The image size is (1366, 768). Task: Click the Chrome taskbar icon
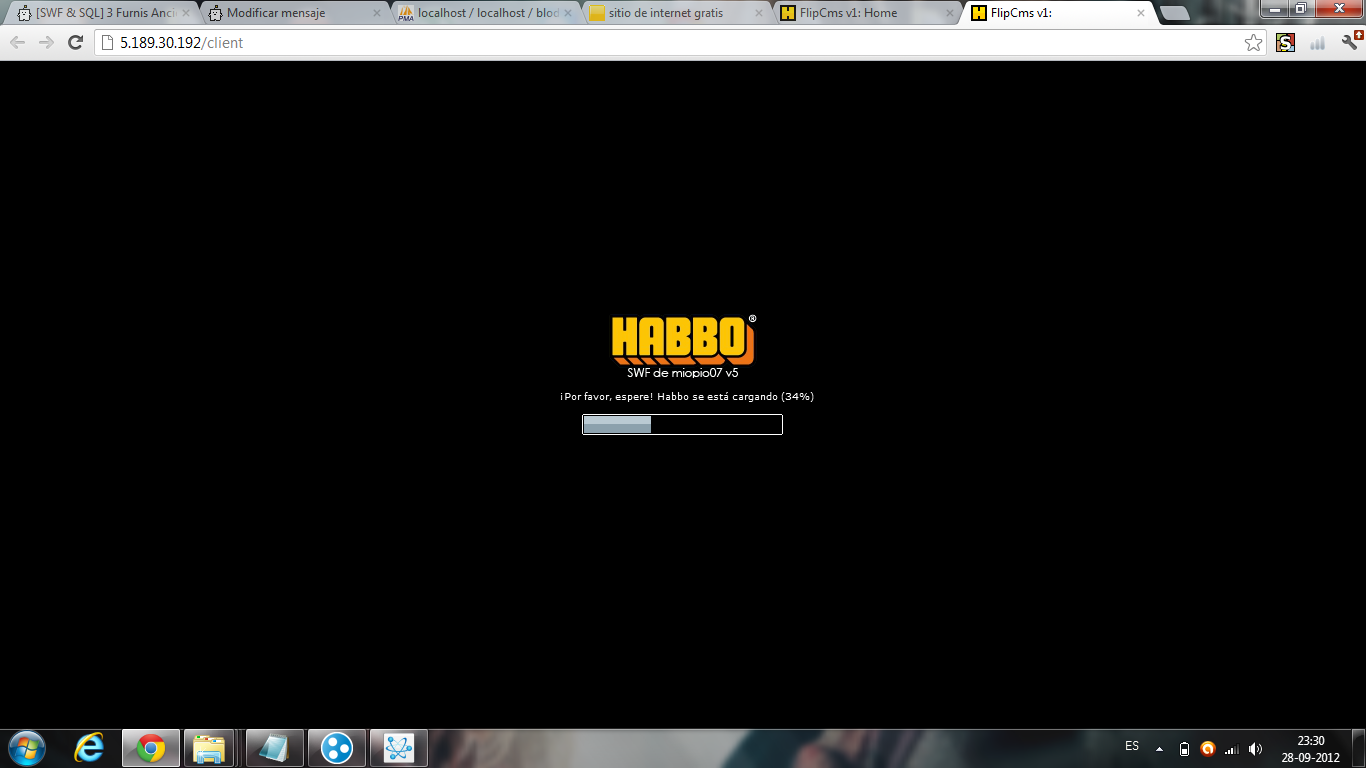point(151,748)
